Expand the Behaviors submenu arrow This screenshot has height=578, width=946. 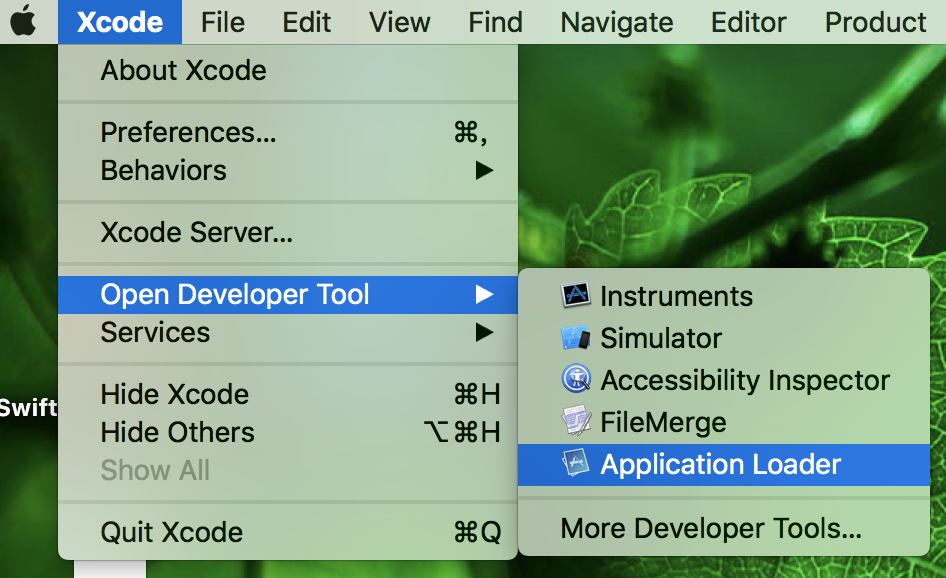click(x=484, y=170)
